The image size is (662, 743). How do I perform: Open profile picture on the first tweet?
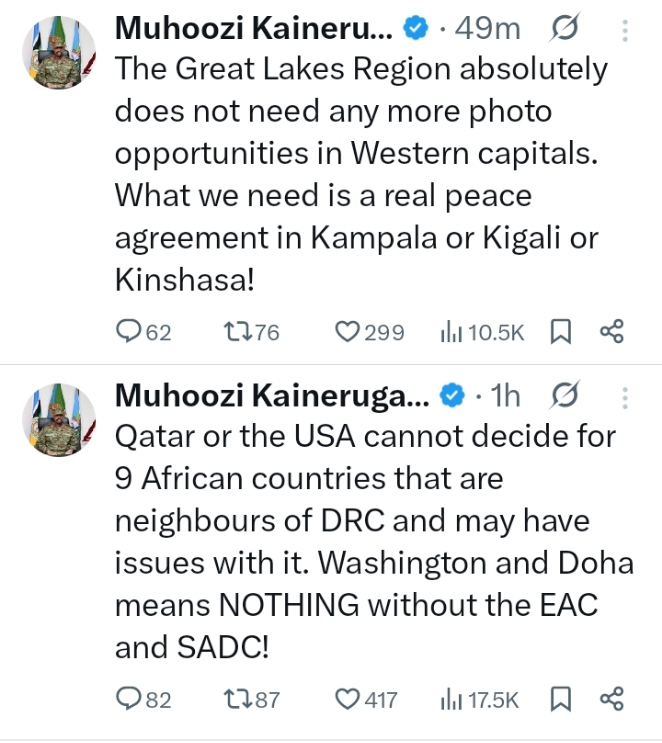point(60,53)
